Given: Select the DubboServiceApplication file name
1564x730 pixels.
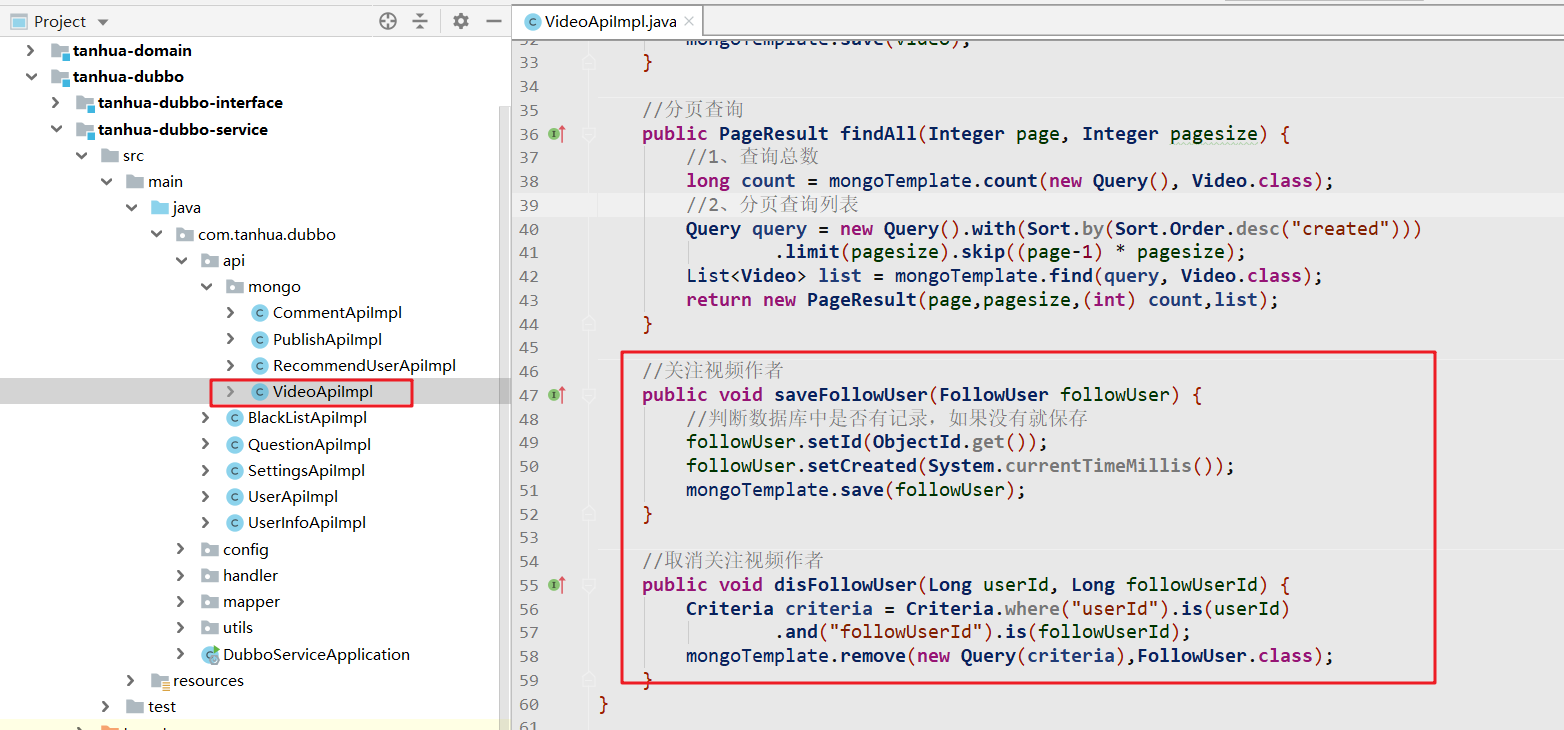Looking at the screenshot, I should point(316,654).
